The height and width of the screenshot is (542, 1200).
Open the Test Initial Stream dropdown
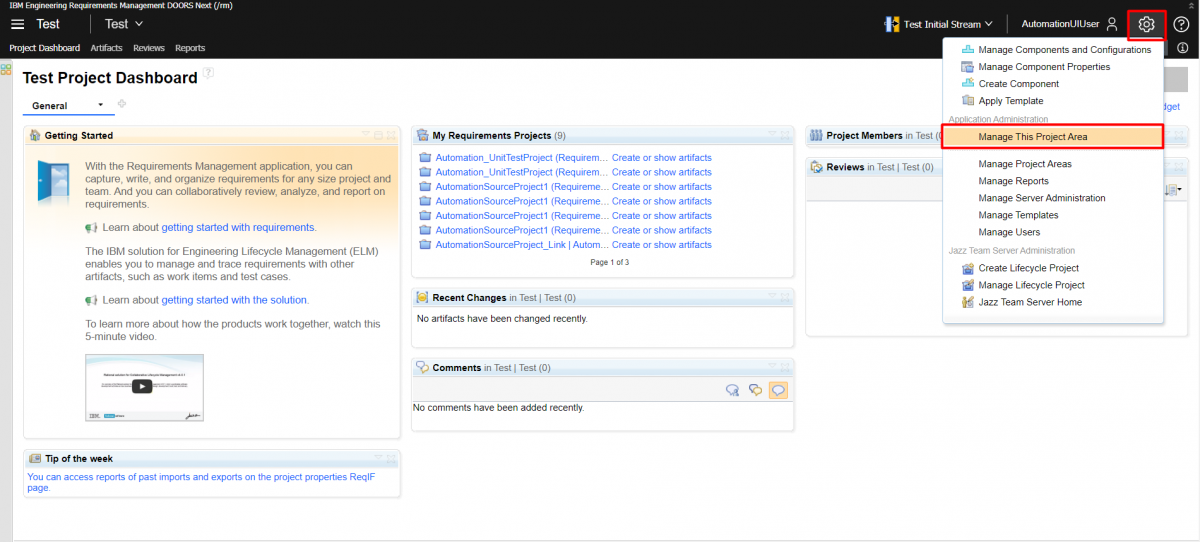[x=940, y=24]
